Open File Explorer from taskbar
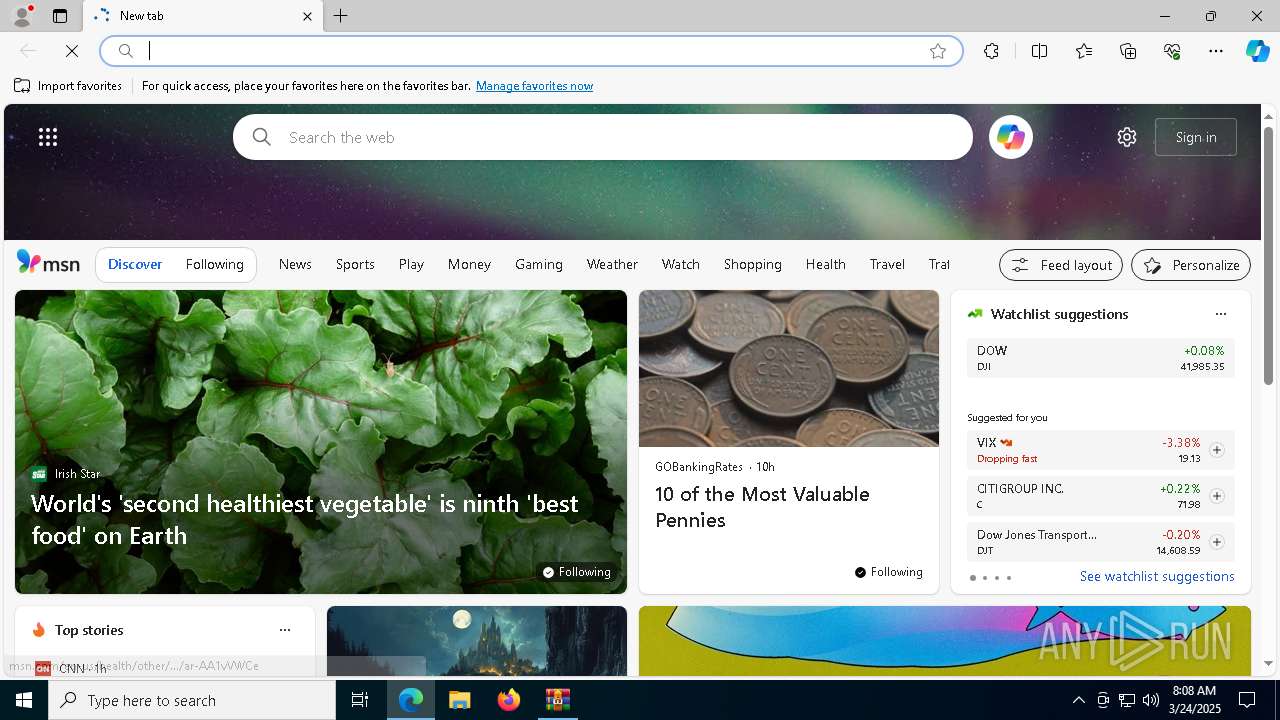 (x=459, y=700)
